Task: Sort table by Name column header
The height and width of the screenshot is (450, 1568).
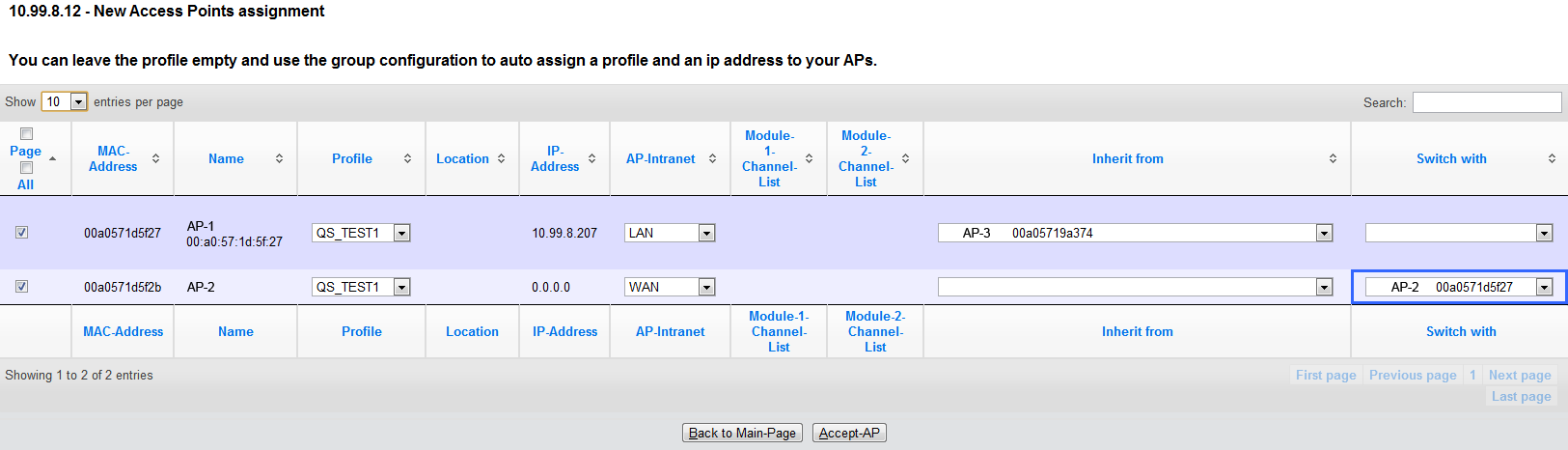Action: click(x=226, y=158)
